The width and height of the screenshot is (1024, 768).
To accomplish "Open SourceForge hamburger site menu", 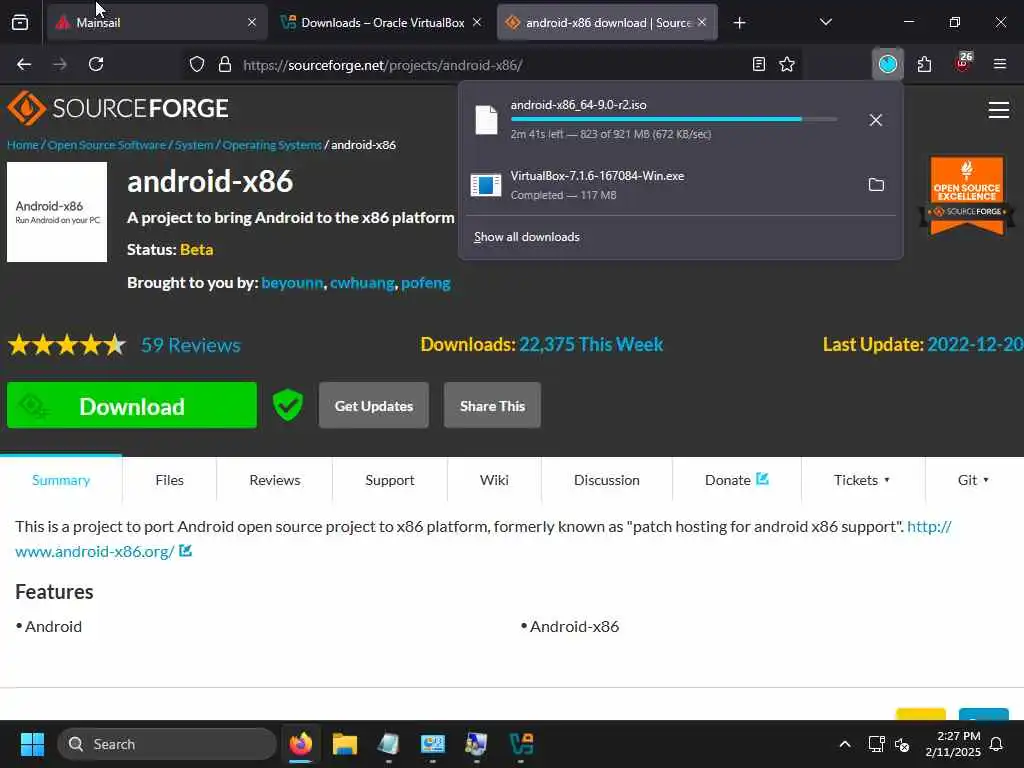I will [x=999, y=110].
